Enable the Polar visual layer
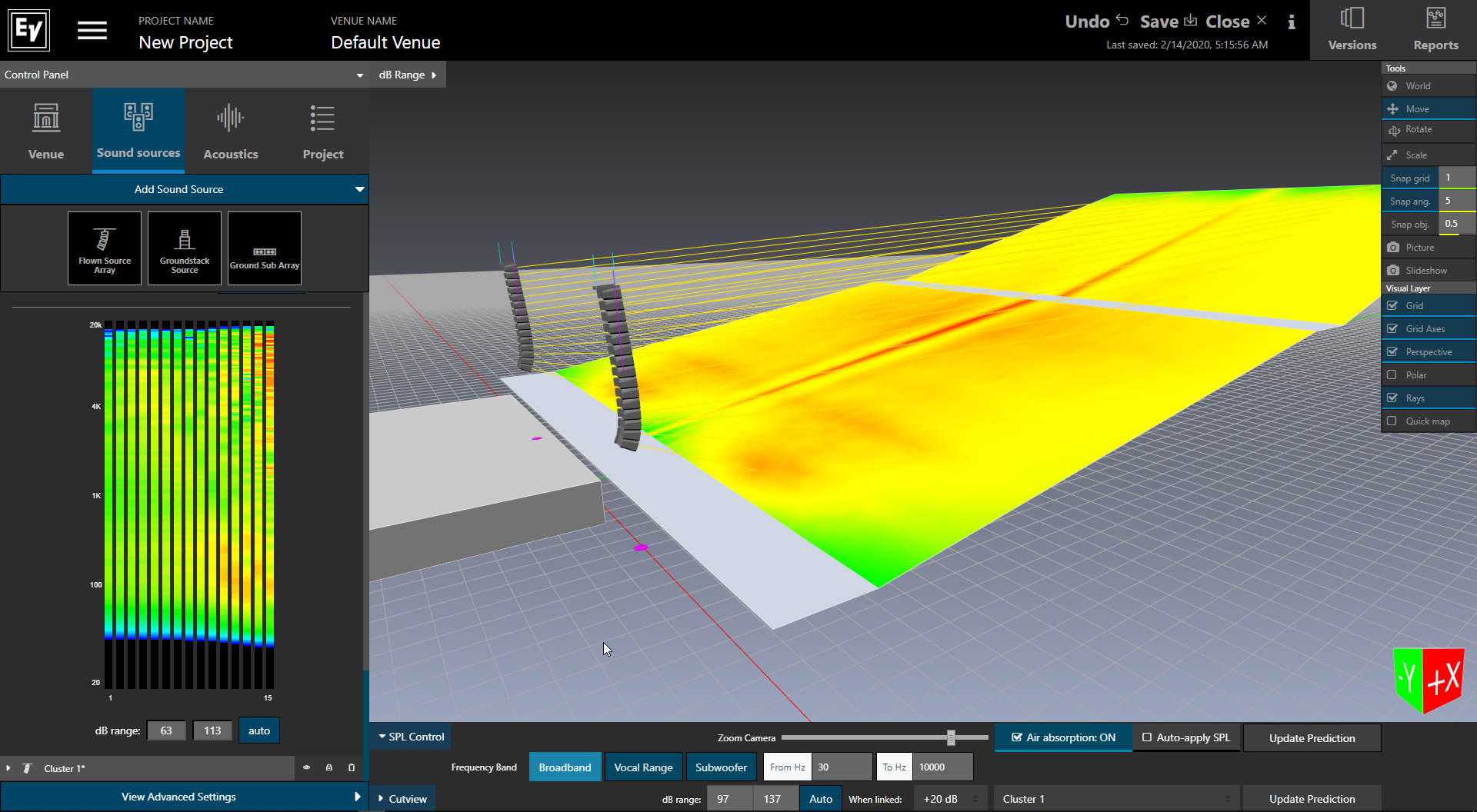 point(1392,375)
